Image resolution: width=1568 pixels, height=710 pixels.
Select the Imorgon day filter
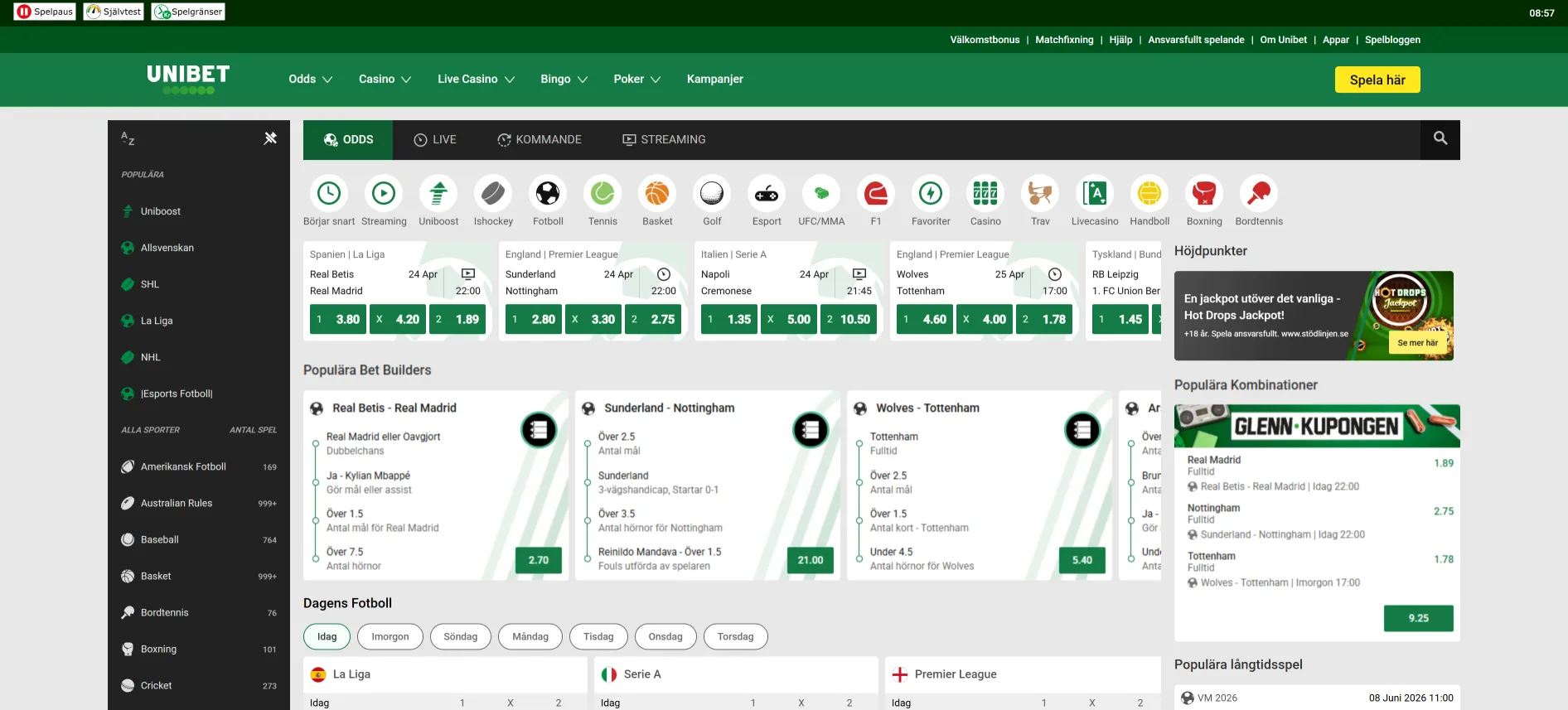(x=390, y=636)
